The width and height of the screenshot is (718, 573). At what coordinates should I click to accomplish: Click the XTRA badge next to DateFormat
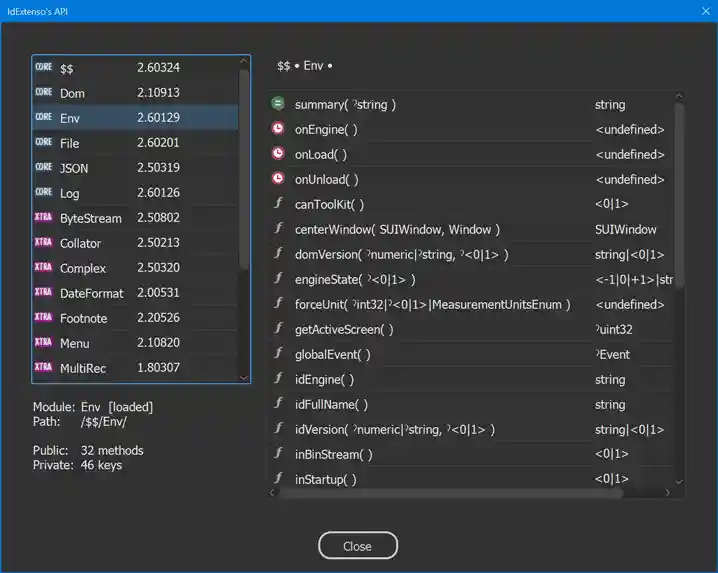click(x=44, y=292)
